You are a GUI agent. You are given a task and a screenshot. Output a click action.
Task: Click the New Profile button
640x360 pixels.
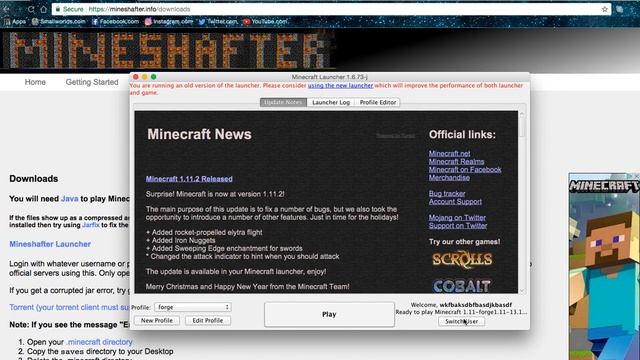point(157,320)
